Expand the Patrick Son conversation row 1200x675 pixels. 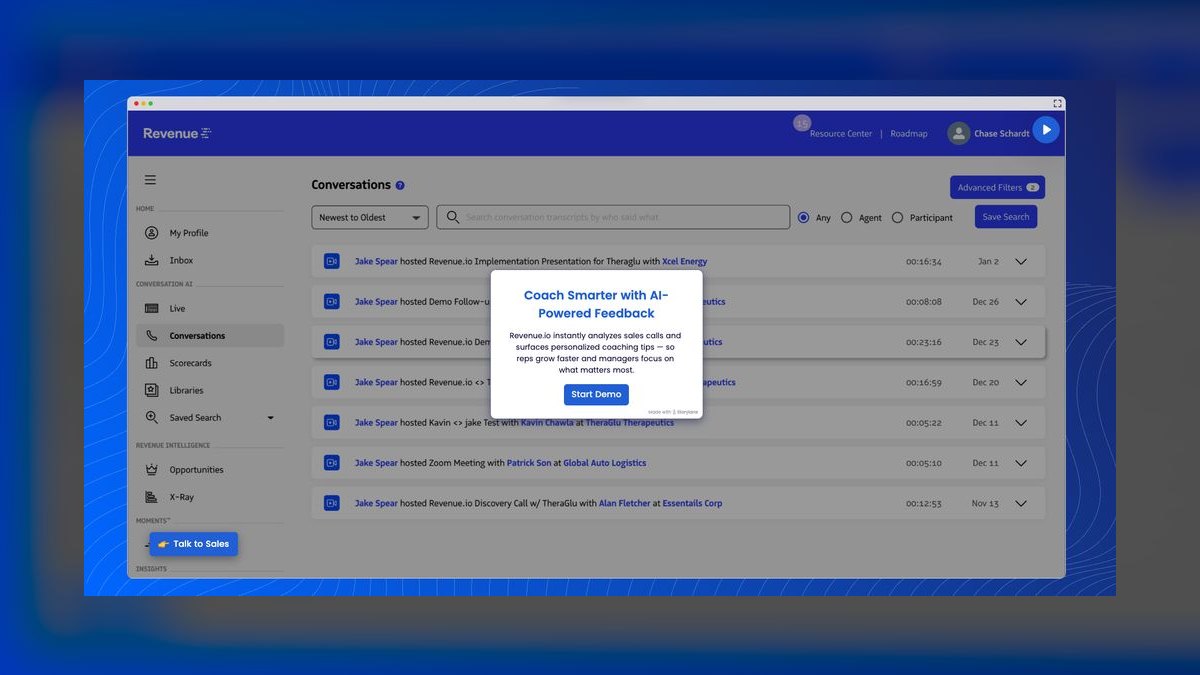click(x=1021, y=463)
